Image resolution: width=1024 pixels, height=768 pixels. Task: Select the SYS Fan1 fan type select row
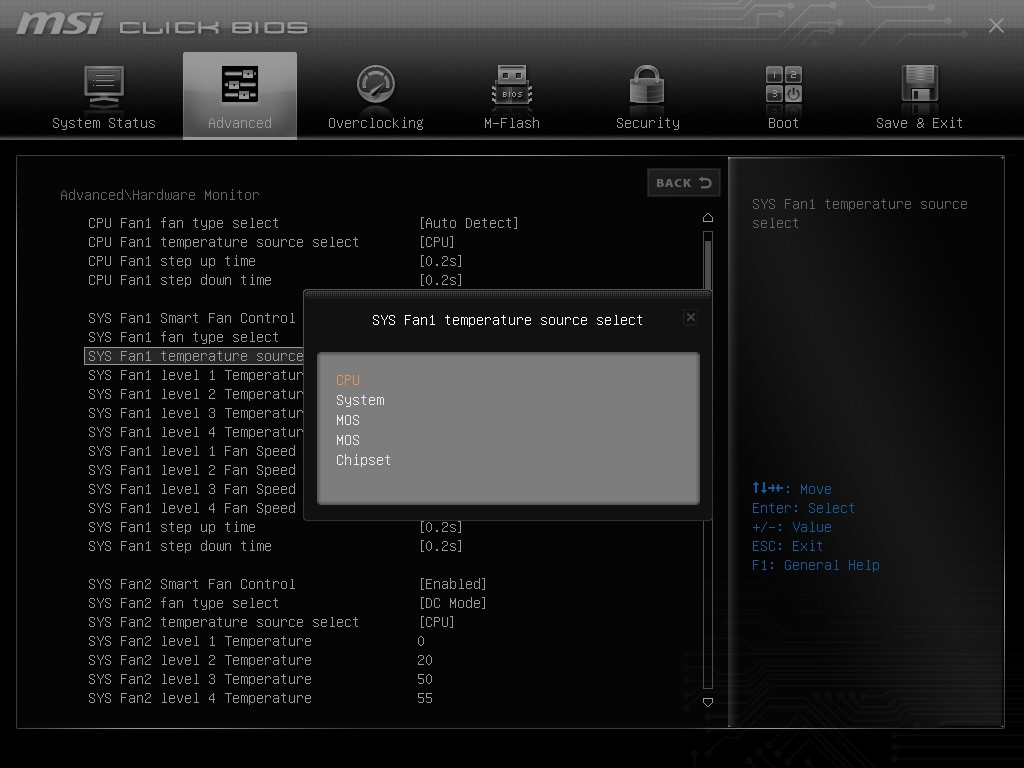184,337
